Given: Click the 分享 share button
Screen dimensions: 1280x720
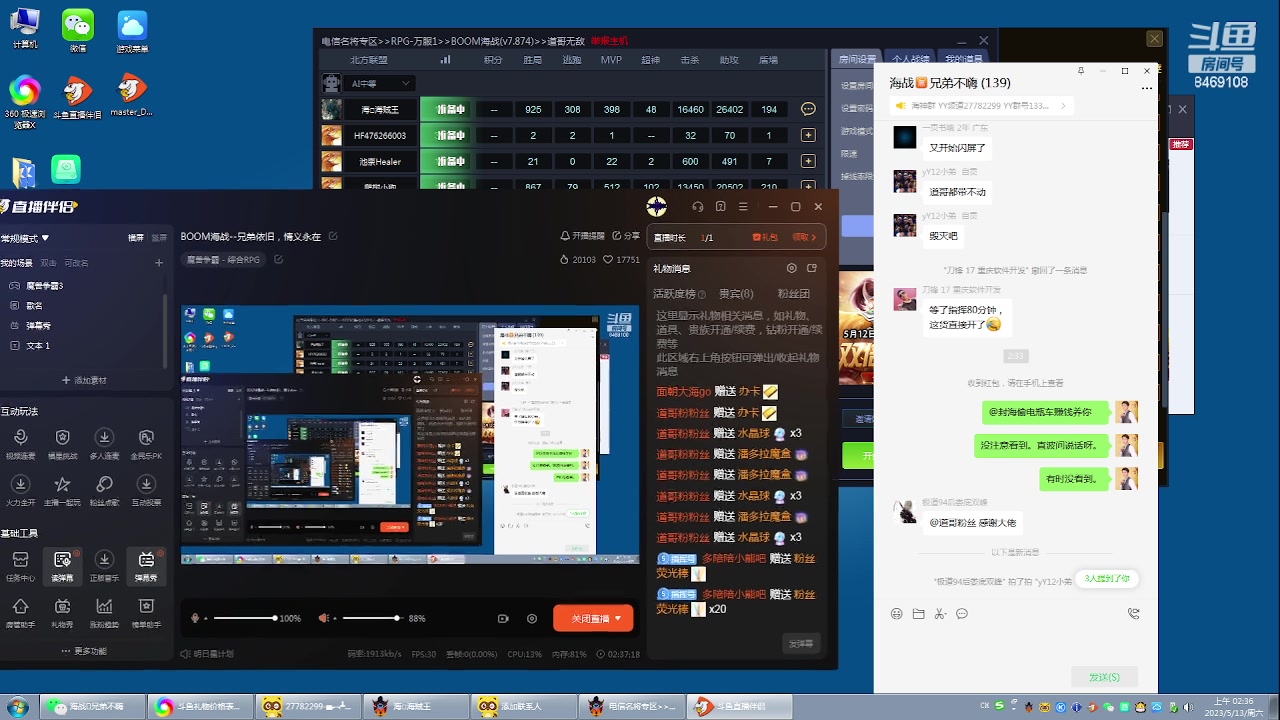Looking at the screenshot, I should [x=625, y=236].
